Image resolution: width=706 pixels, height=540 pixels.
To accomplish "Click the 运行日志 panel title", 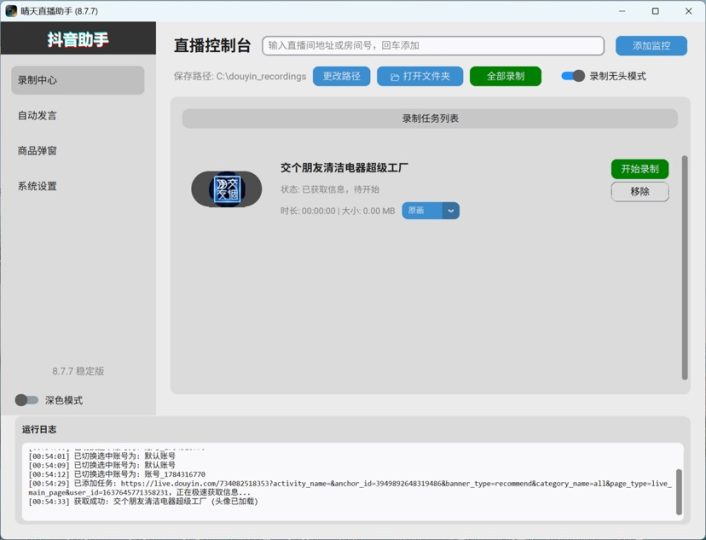I will 39,429.
